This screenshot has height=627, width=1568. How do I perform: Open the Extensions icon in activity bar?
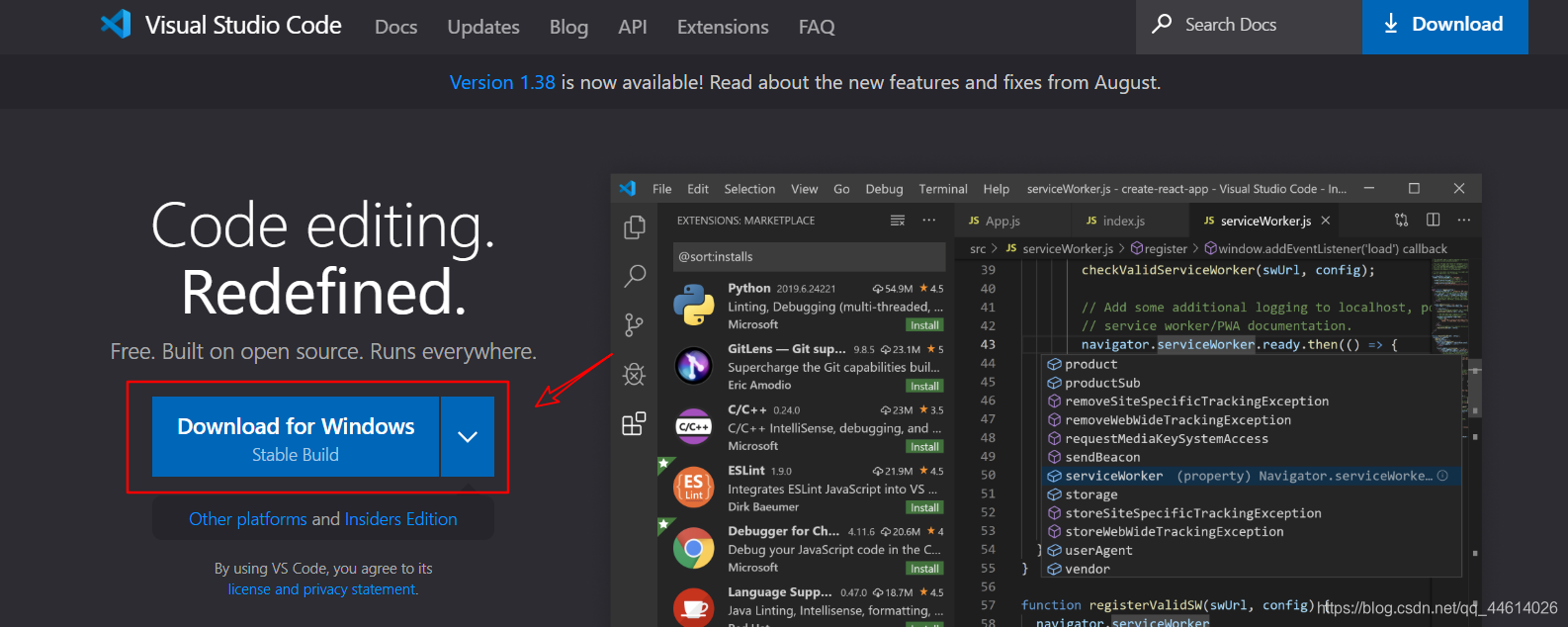635,423
